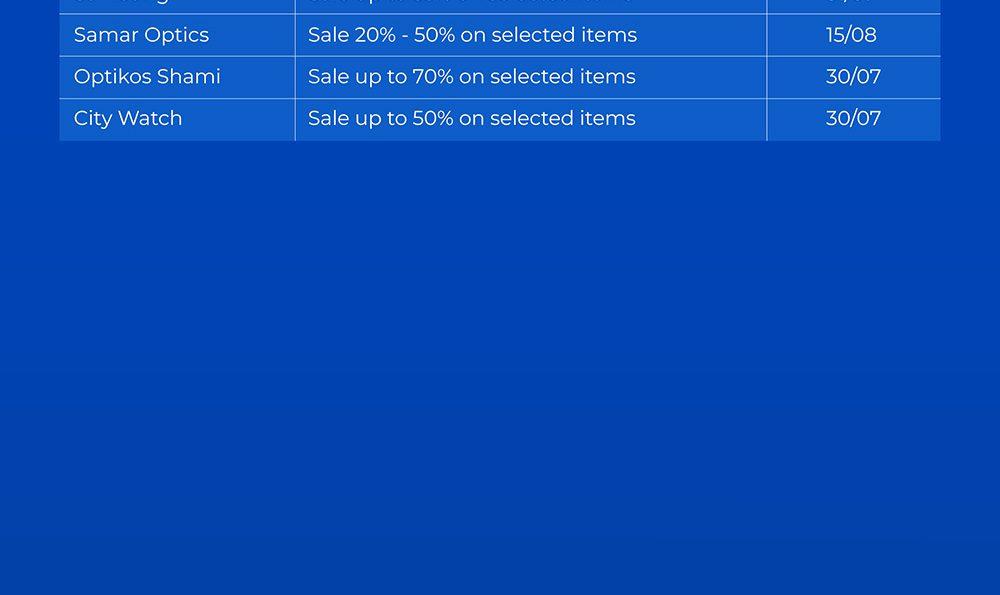Viewport: 1000px width, 595px height.
Task: Select the Optikos Shami 30/07 date
Action: pos(853,77)
